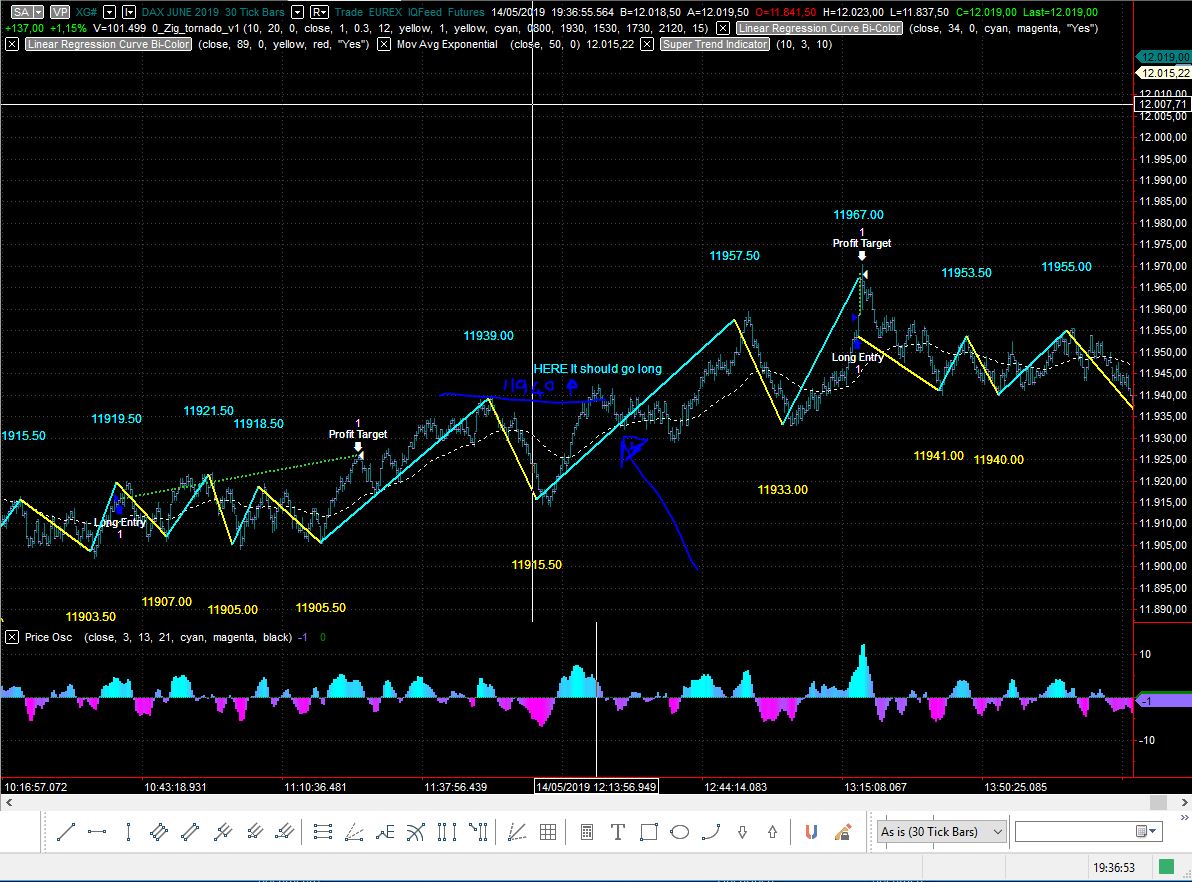The height and width of the screenshot is (882, 1192).
Task: Click the Price Osc indicator label
Action: [48, 637]
